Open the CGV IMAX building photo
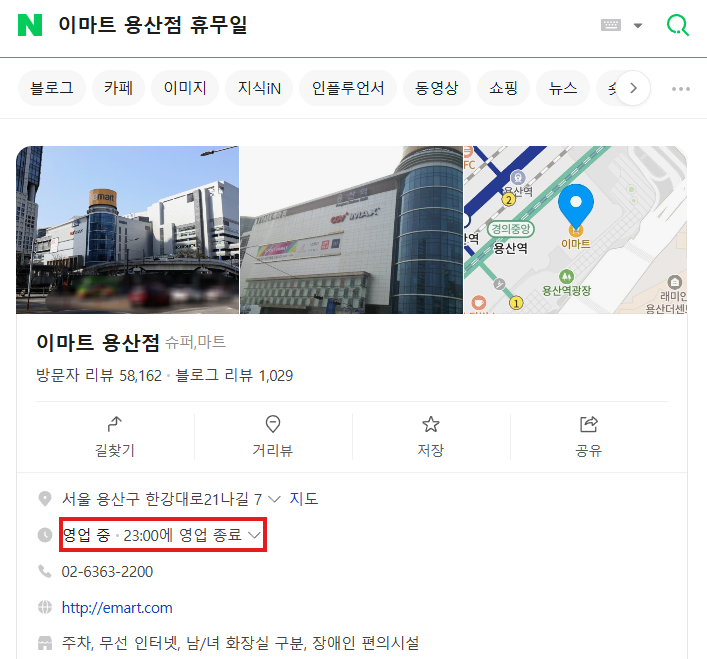The image size is (707, 659). pyautogui.click(x=351, y=229)
